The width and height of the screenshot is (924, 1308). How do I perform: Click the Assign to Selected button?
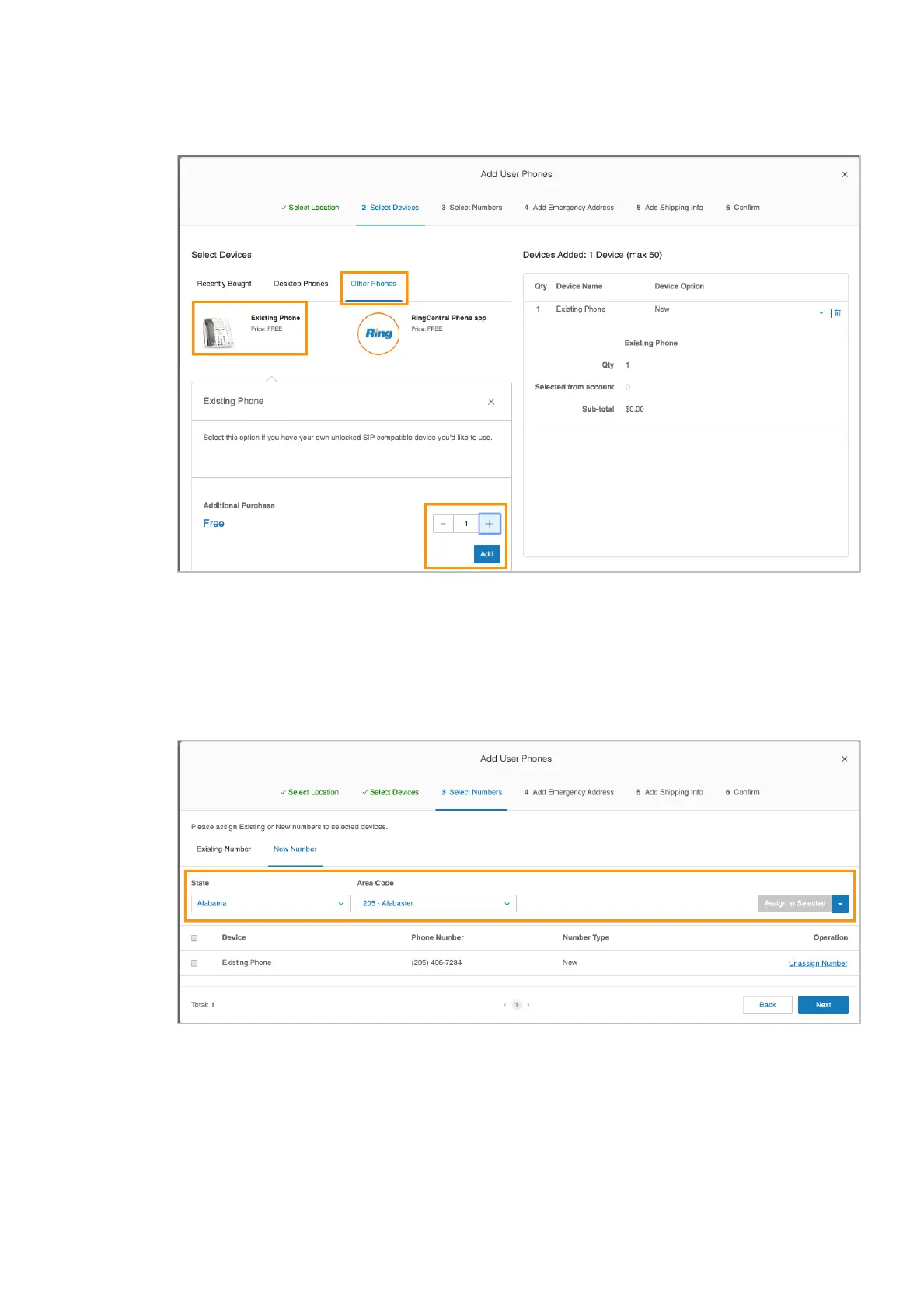794,903
